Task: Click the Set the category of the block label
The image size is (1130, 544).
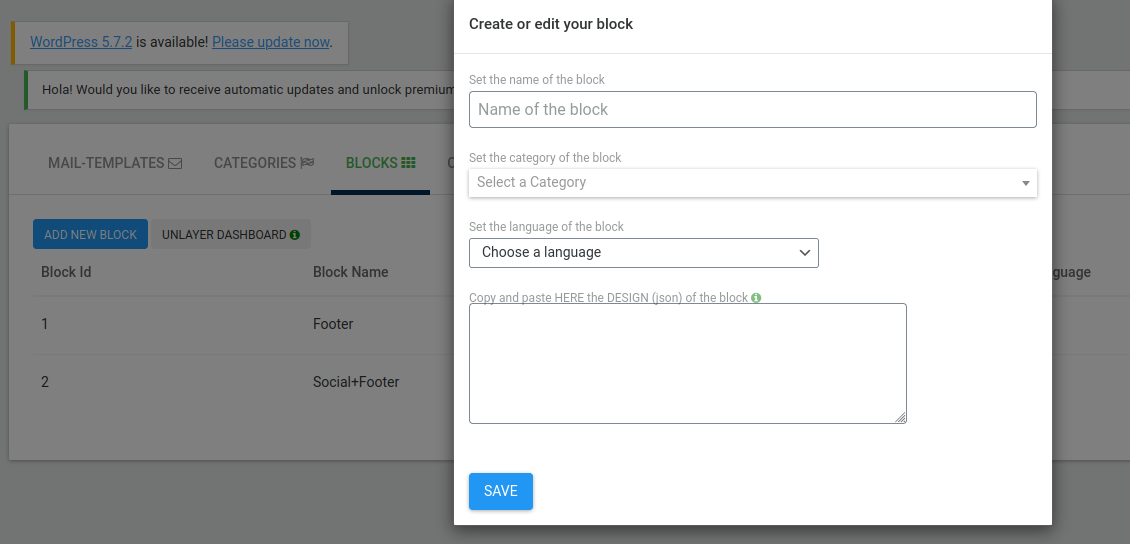Action: (x=545, y=158)
